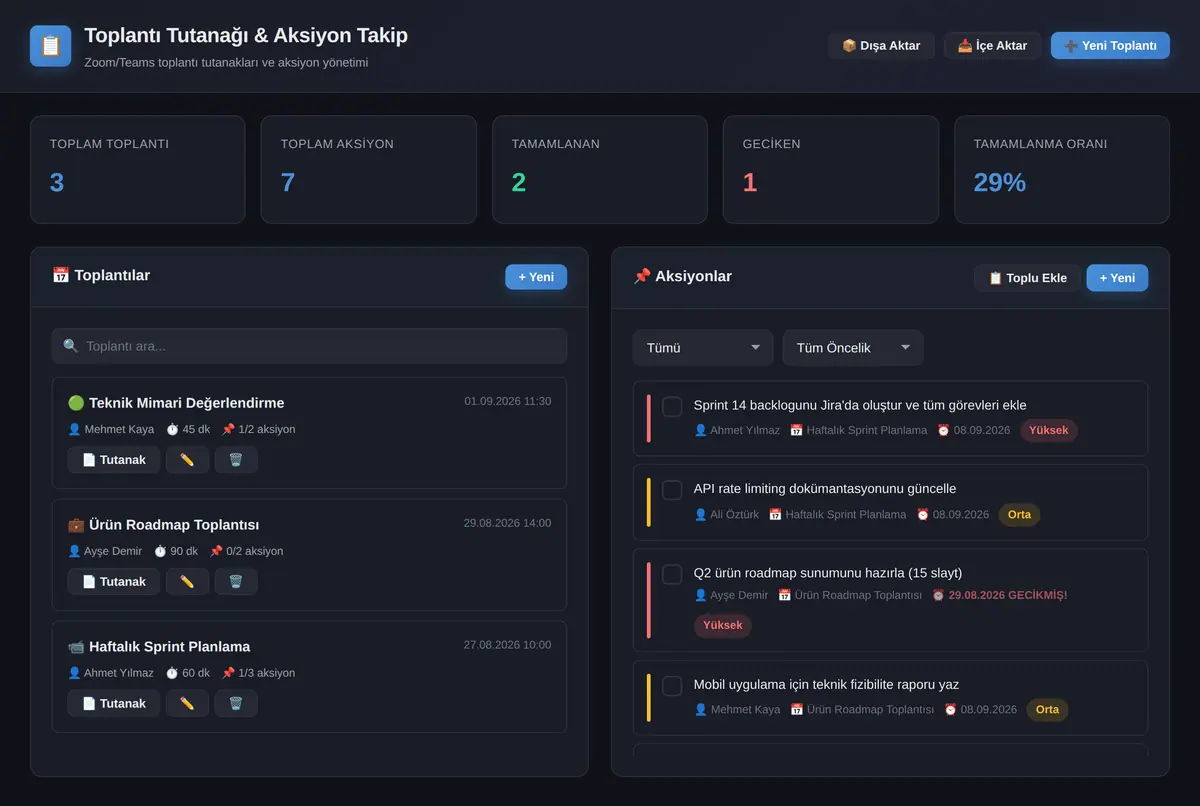Click Ali Öztürk assignee name
This screenshot has width=1200, height=806.
click(x=726, y=515)
